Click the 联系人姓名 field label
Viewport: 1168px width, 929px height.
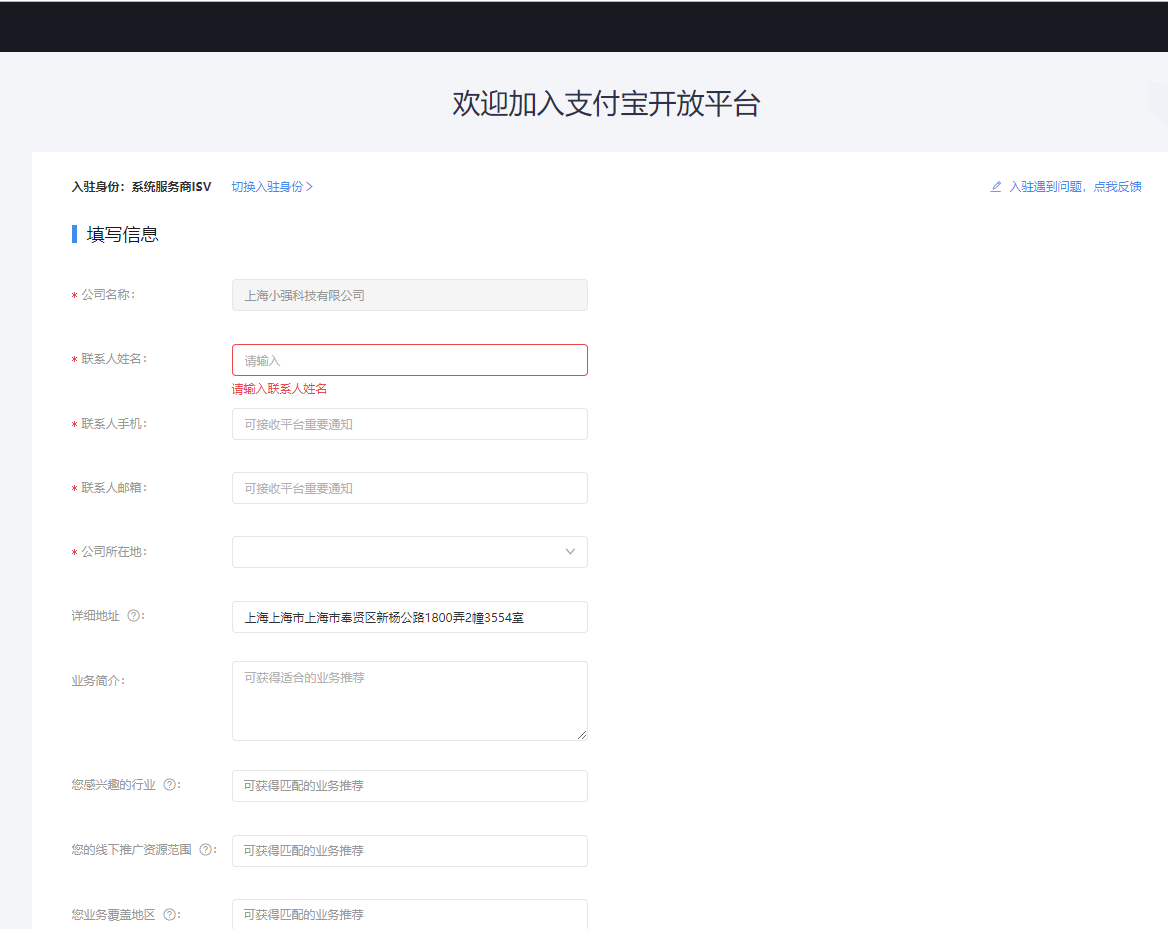(114, 358)
